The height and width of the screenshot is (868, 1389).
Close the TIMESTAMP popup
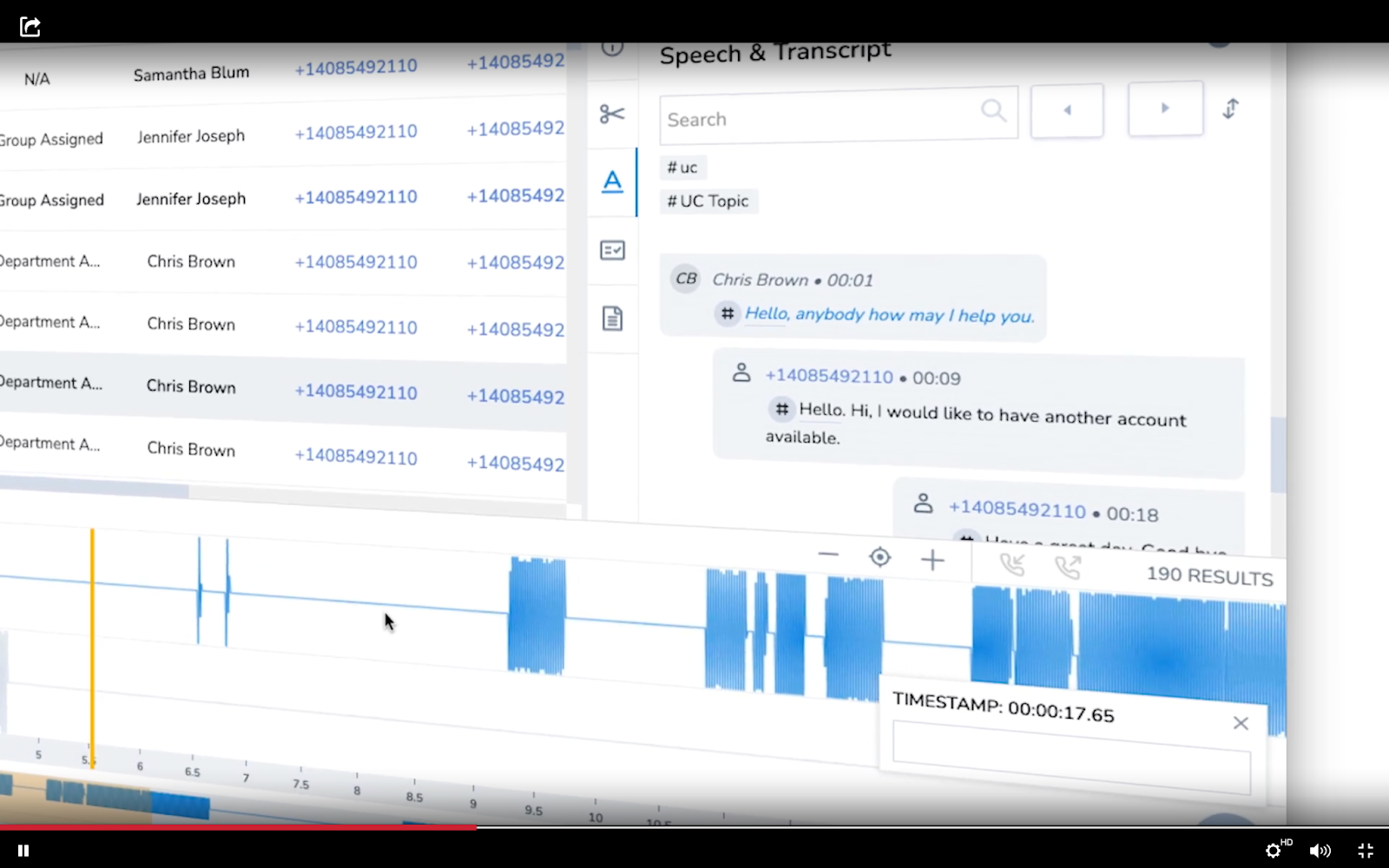[1241, 723]
